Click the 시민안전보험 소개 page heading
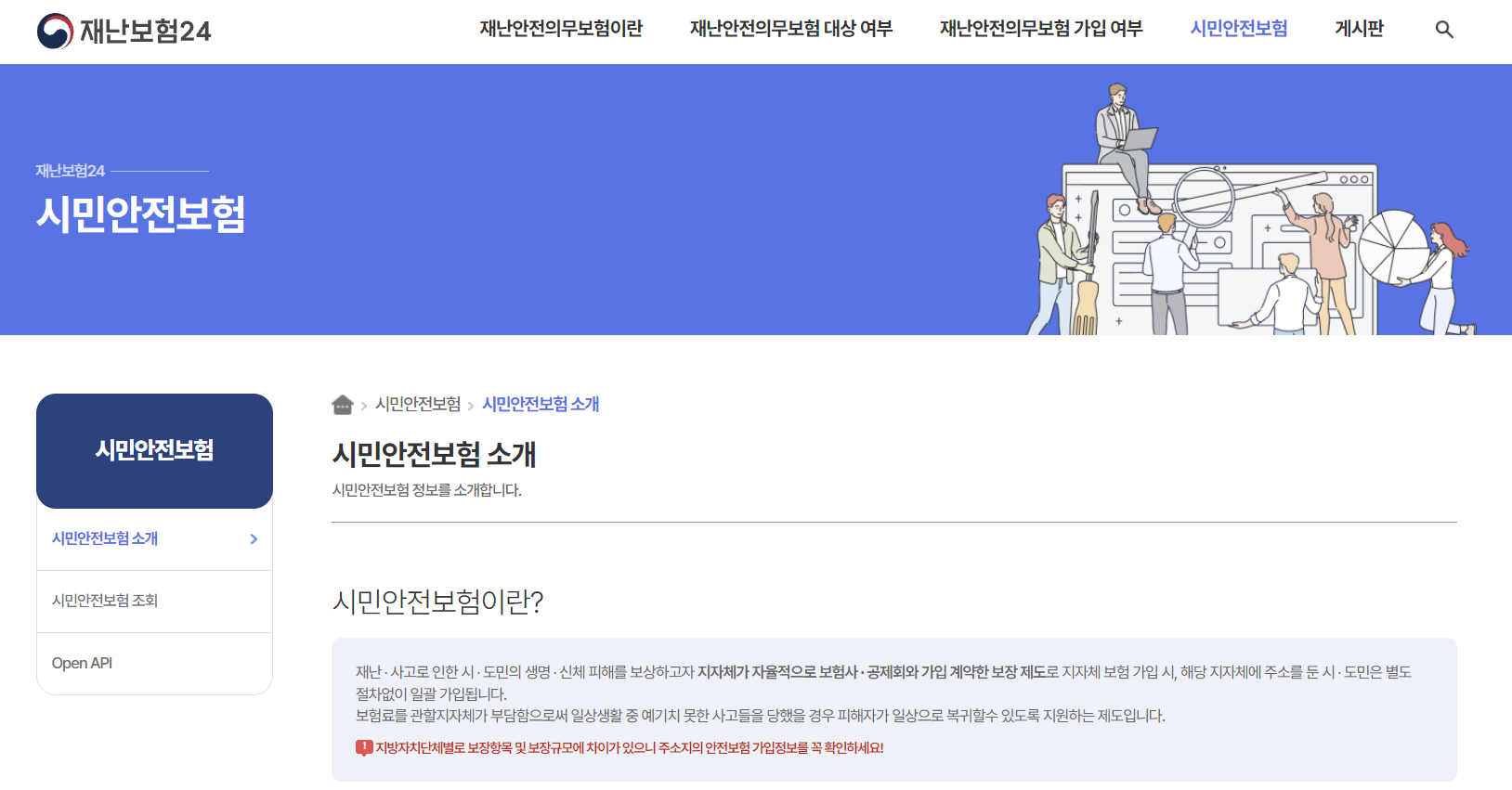This screenshot has width=1512, height=790. click(x=435, y=454)
